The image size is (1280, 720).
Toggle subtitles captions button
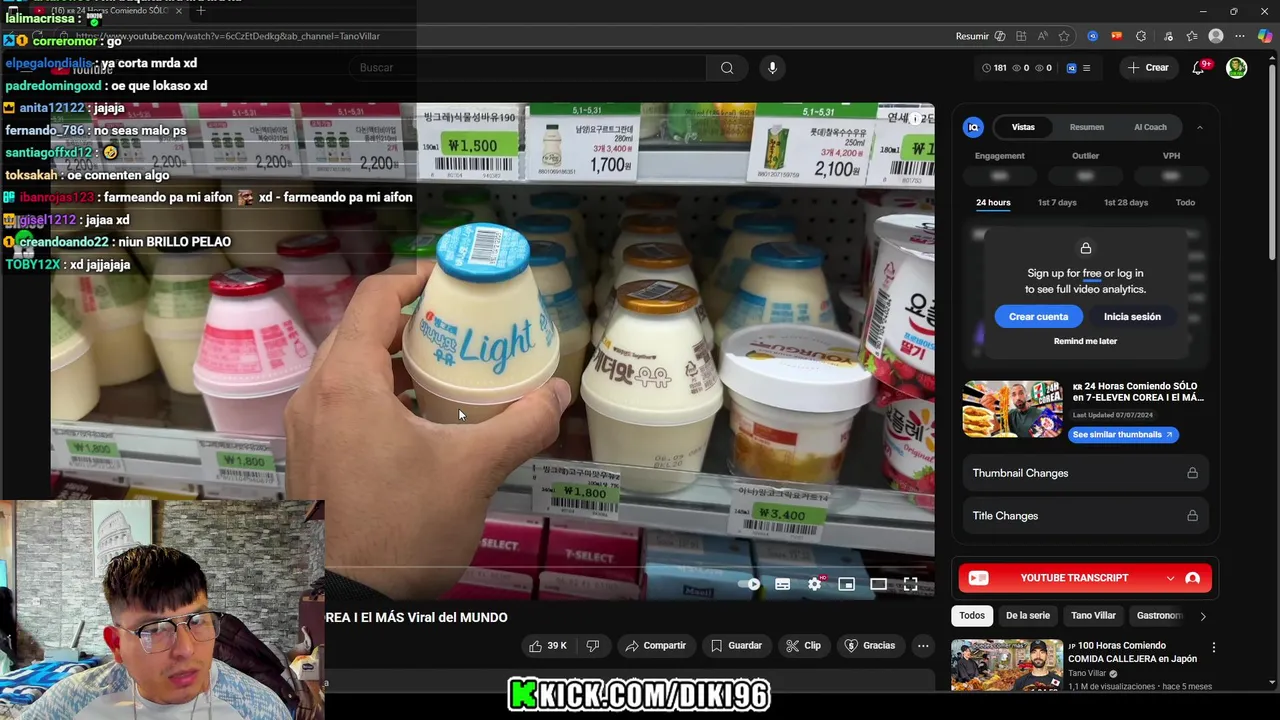pyautogui.click(x=783, y=584)
